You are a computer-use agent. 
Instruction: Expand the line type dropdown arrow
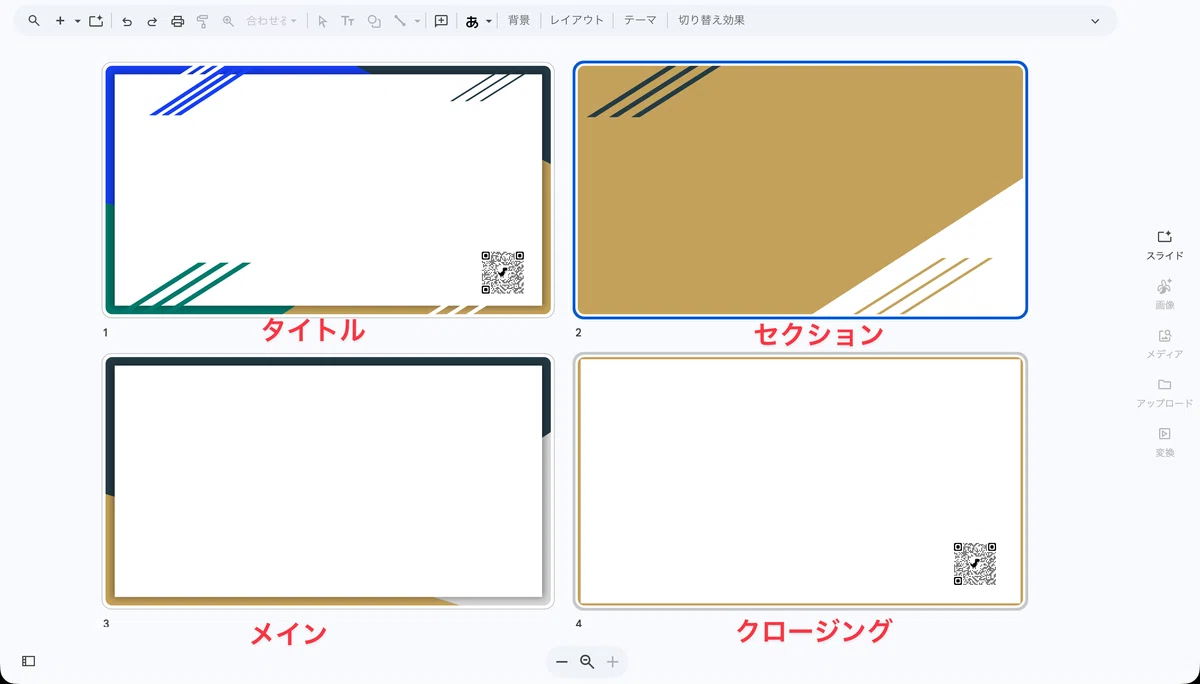tap(417, 20)
